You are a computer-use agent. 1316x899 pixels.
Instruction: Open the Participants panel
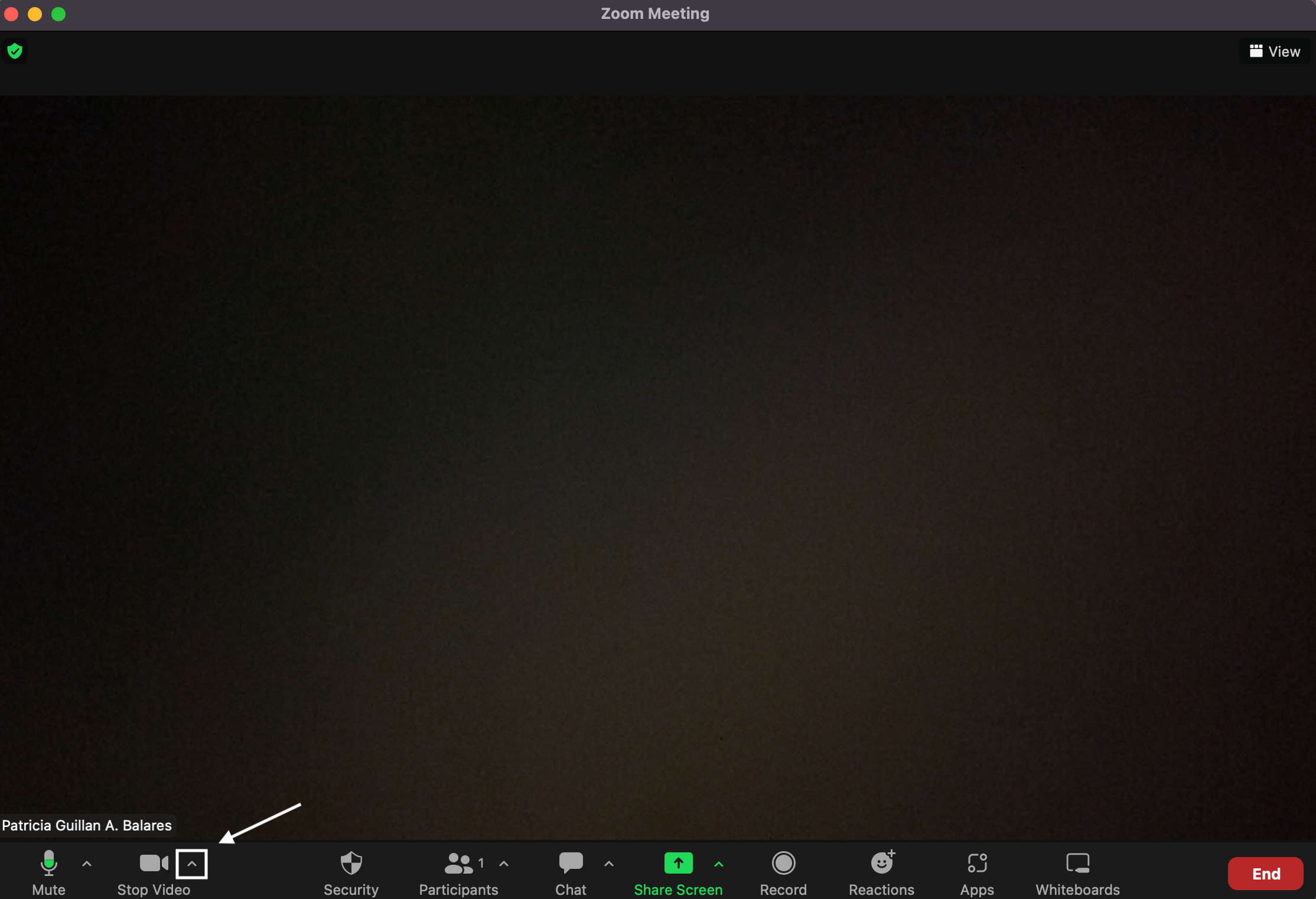point(458,872)
